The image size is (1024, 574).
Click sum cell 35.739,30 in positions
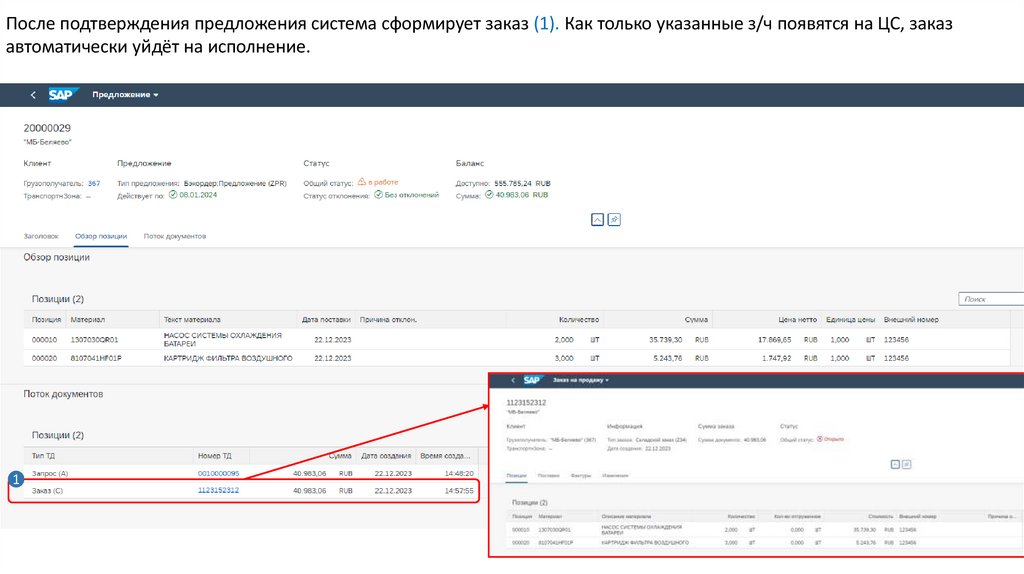coord(665,340)
